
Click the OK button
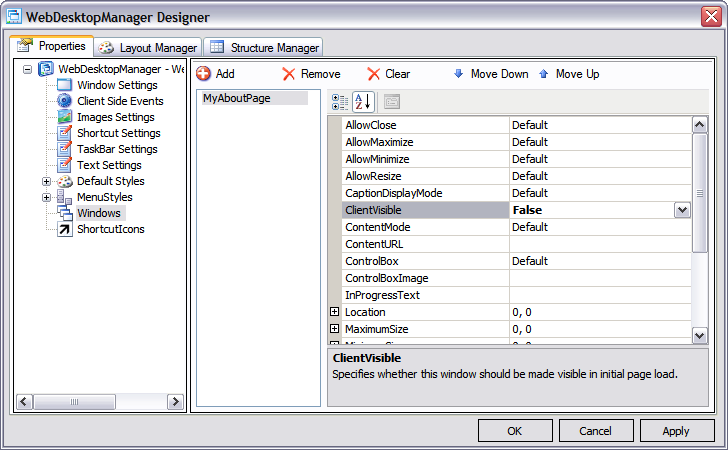click(x=515, y=431)
